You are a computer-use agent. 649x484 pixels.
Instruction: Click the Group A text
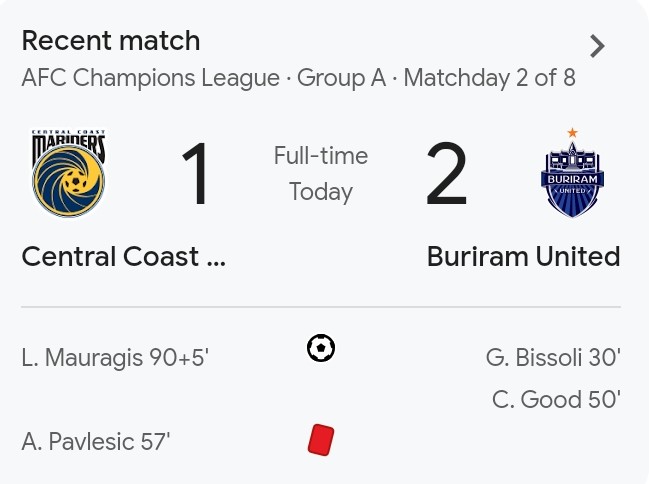point(341,78)
